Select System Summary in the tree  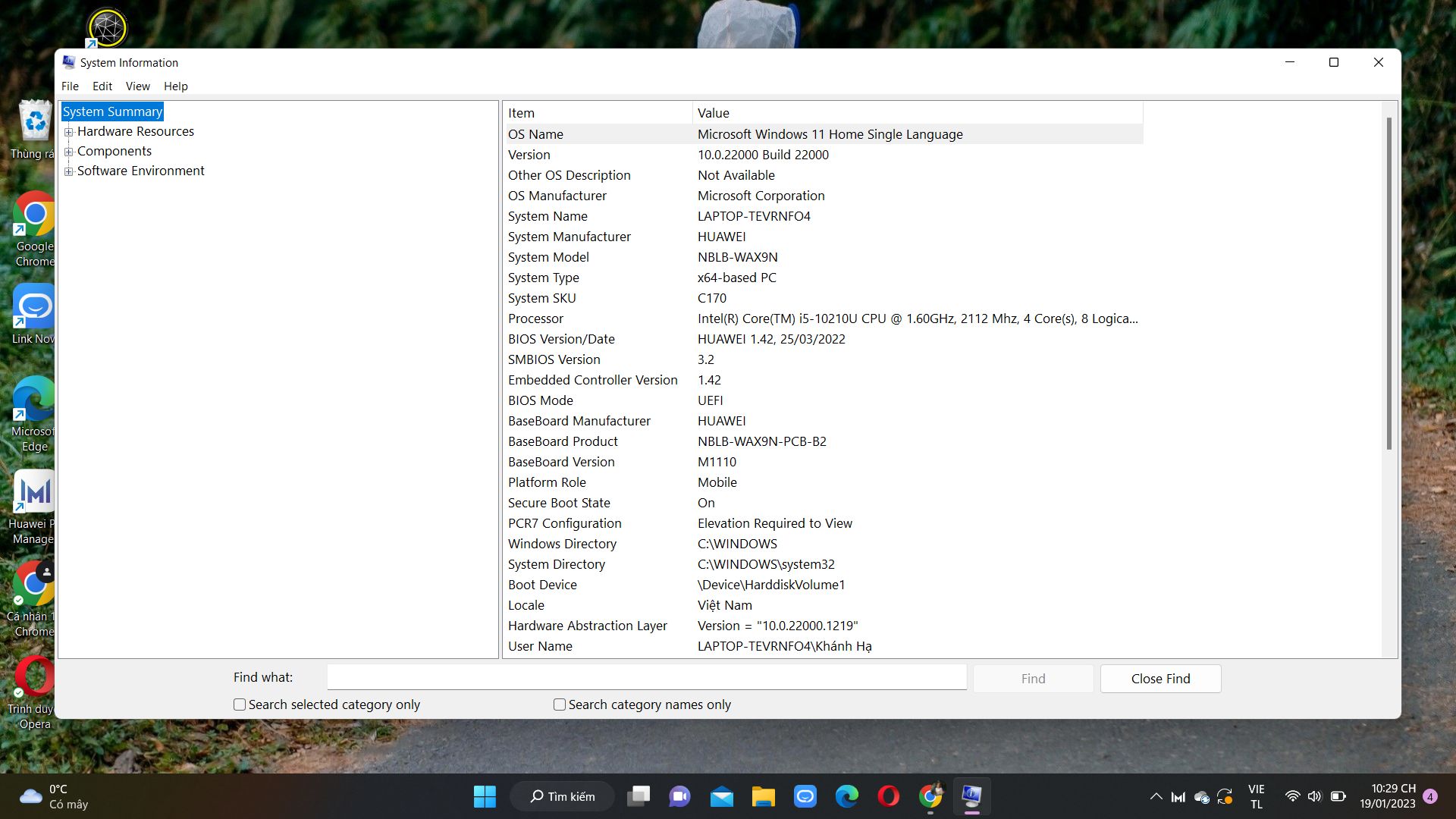pyautogui.click(x=112, y=111)
